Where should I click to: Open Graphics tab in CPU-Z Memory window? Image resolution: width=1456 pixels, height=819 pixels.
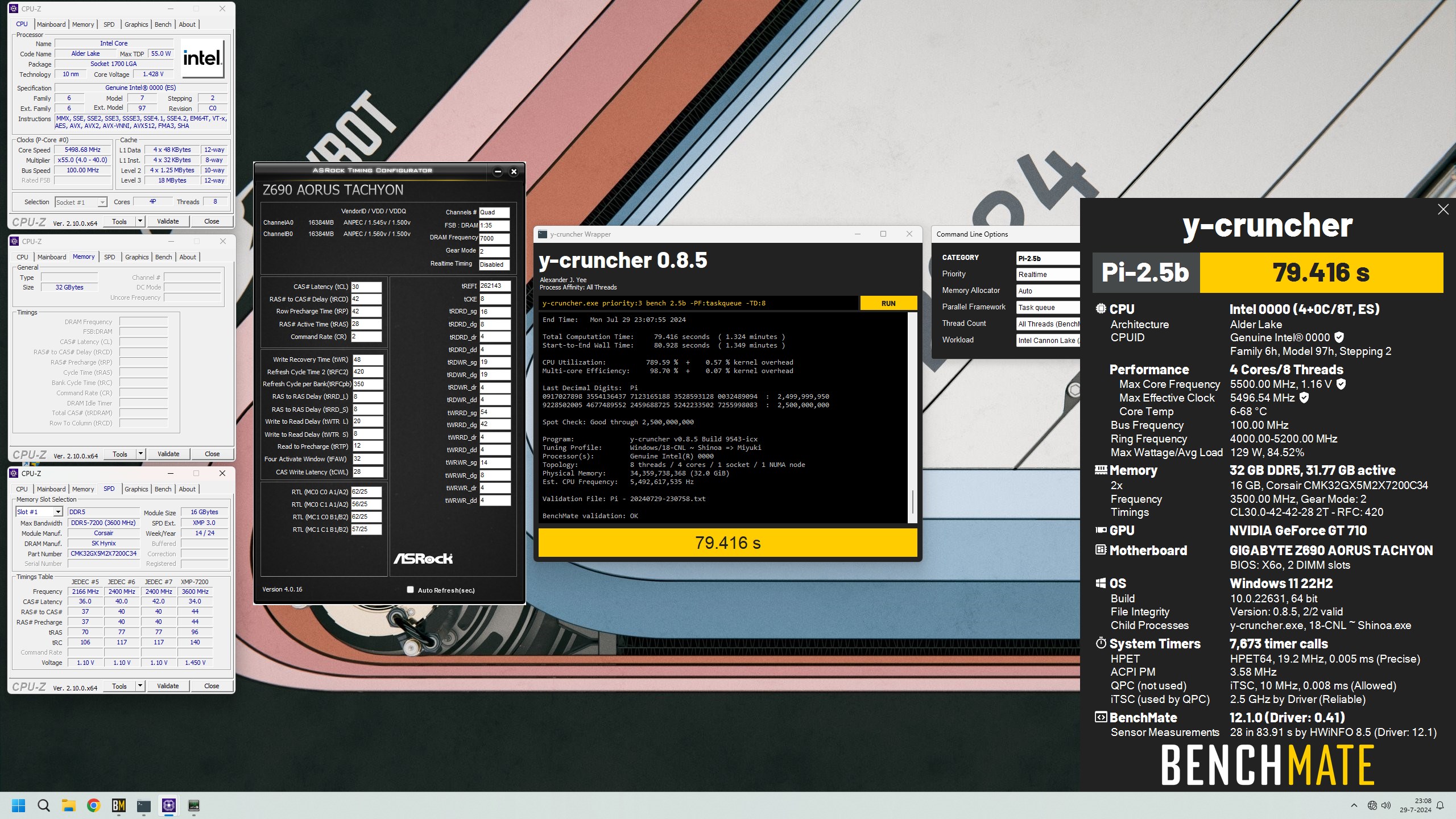click(x=137, y=257)
